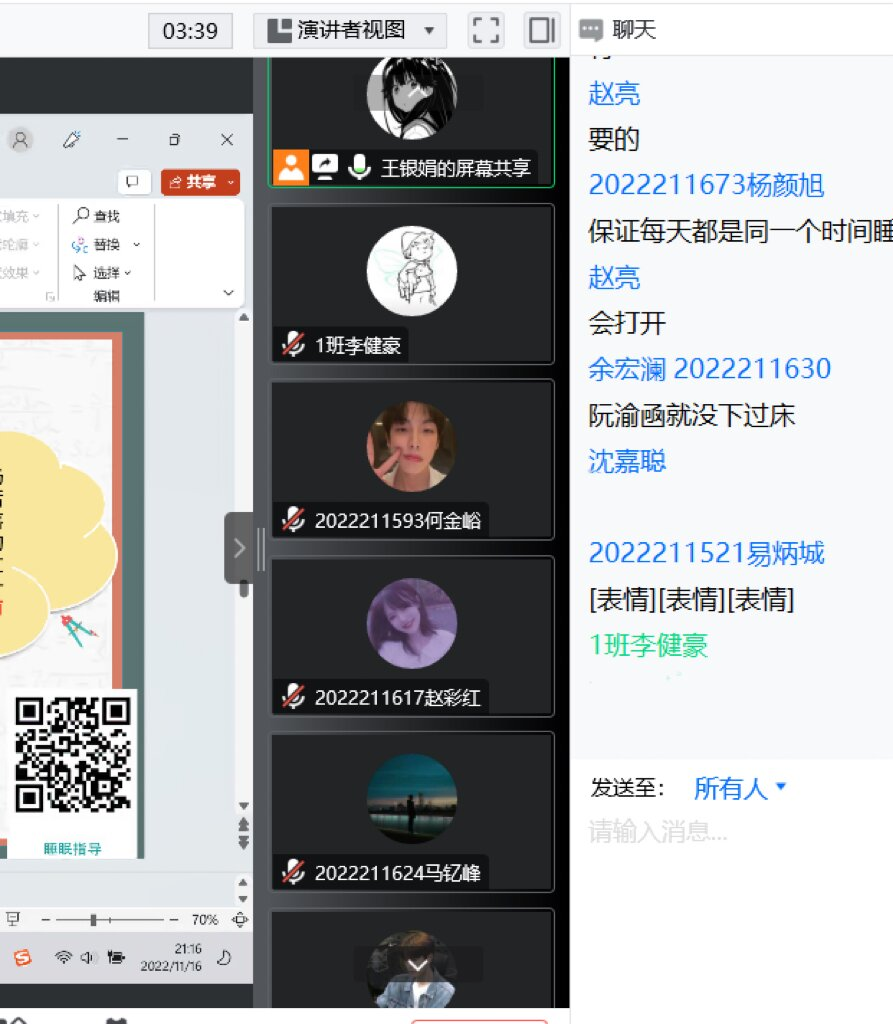Click muted mic icon for 2022211593何金峪
This screenshot has height=1024, width=893.
293,521
